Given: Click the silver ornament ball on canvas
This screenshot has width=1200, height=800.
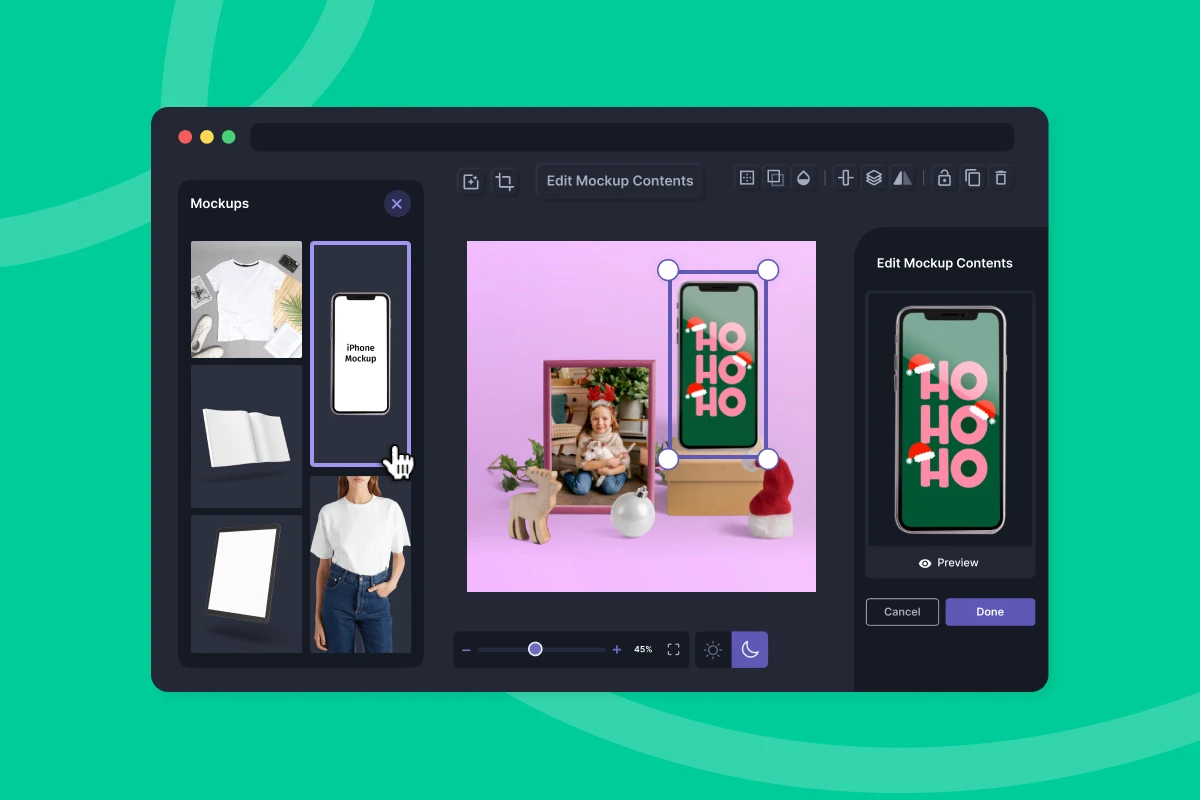Looking at the screenshot, I should tap(633, 513).
